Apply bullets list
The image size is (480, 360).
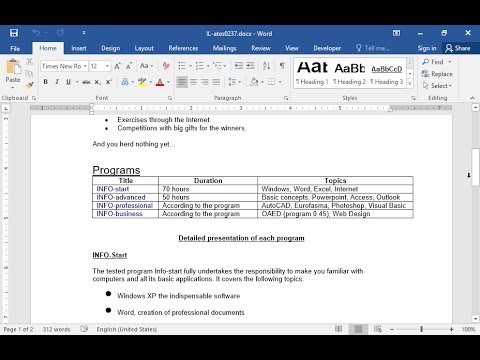(x=182, y=66)
